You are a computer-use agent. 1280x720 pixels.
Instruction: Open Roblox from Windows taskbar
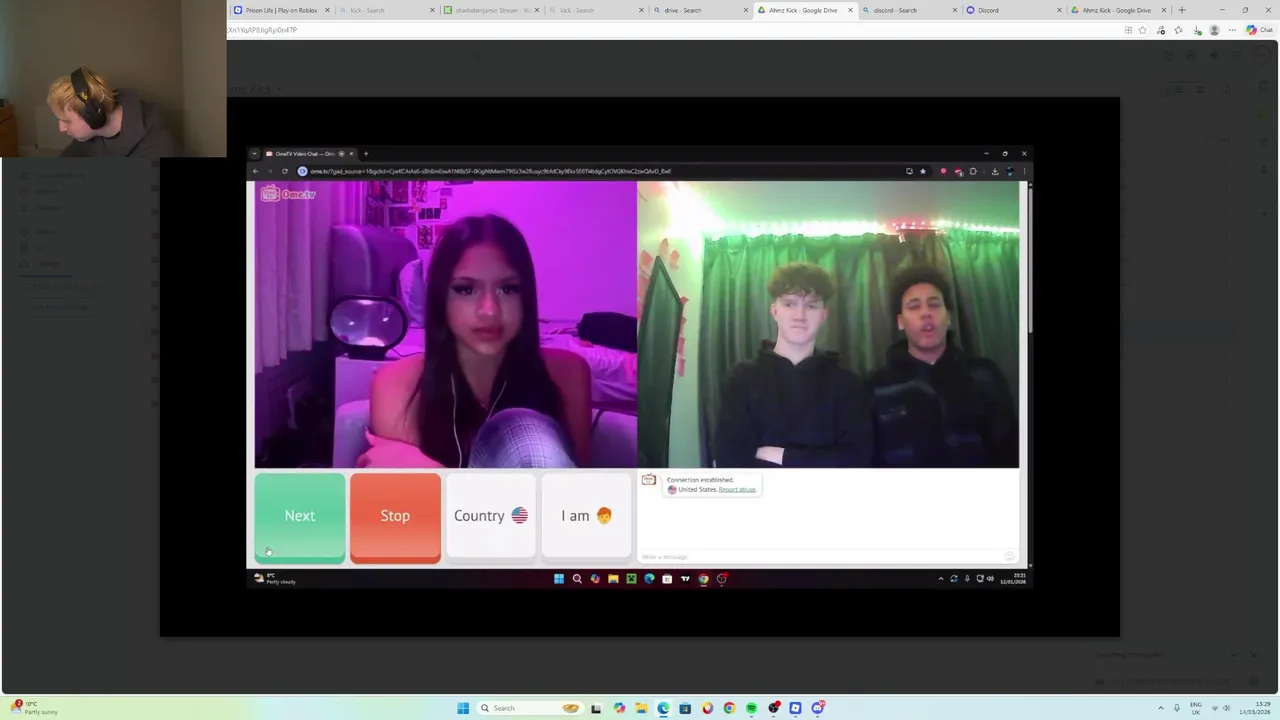(x=795, y=708)
